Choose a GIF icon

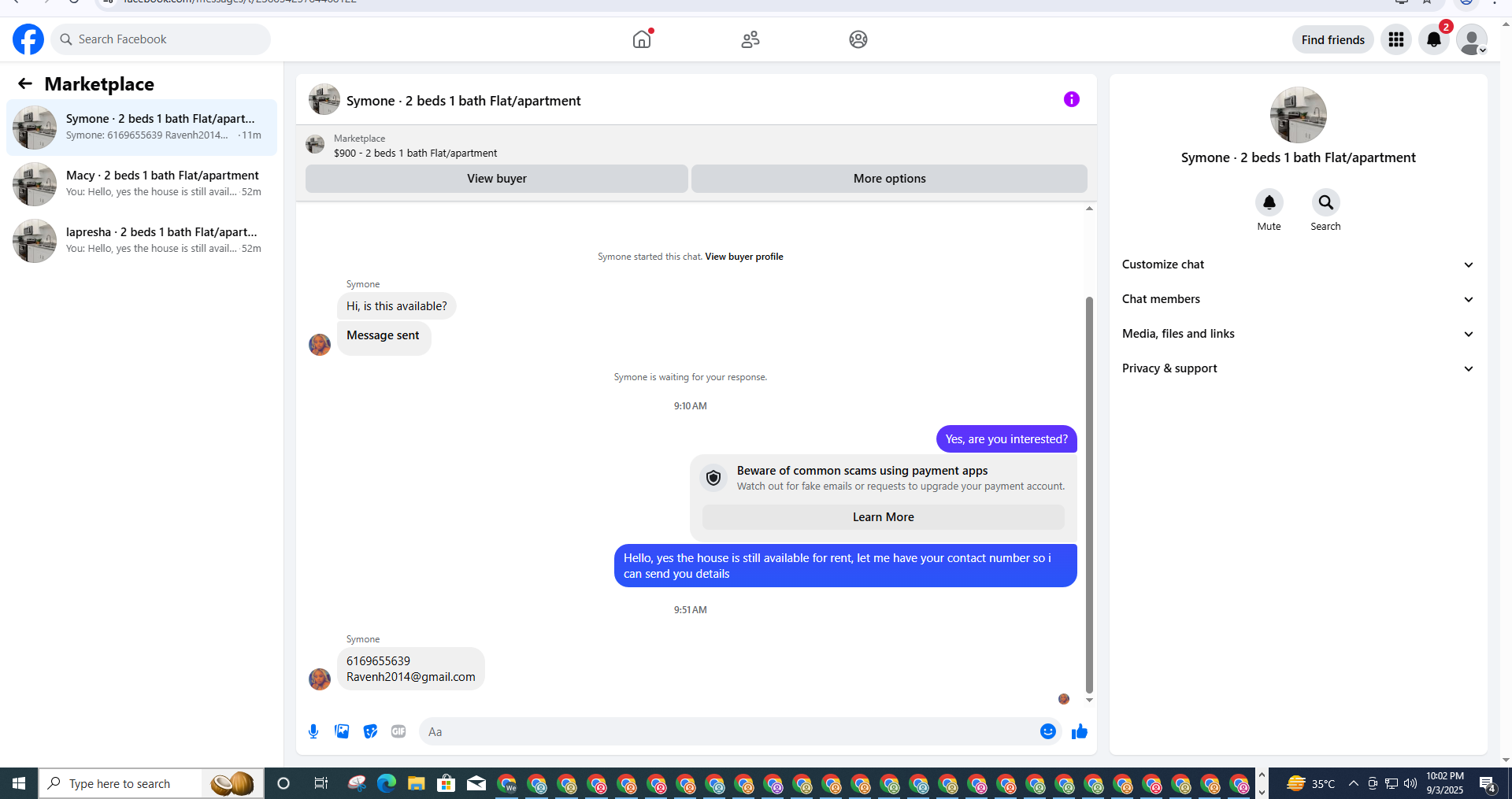[398, 731]
